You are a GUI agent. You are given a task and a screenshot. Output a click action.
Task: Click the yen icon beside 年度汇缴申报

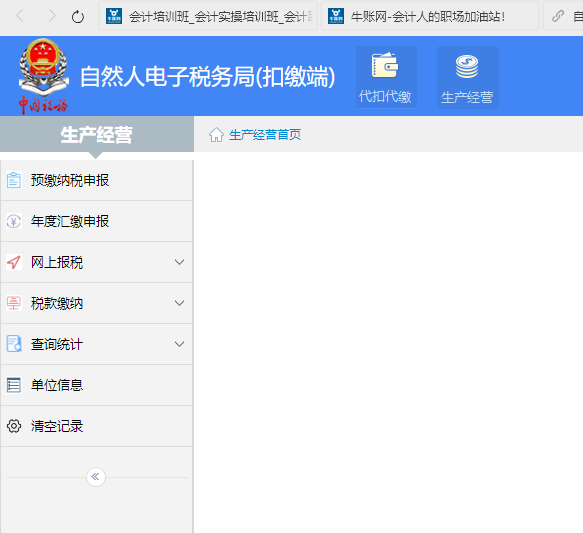(14, 222)
